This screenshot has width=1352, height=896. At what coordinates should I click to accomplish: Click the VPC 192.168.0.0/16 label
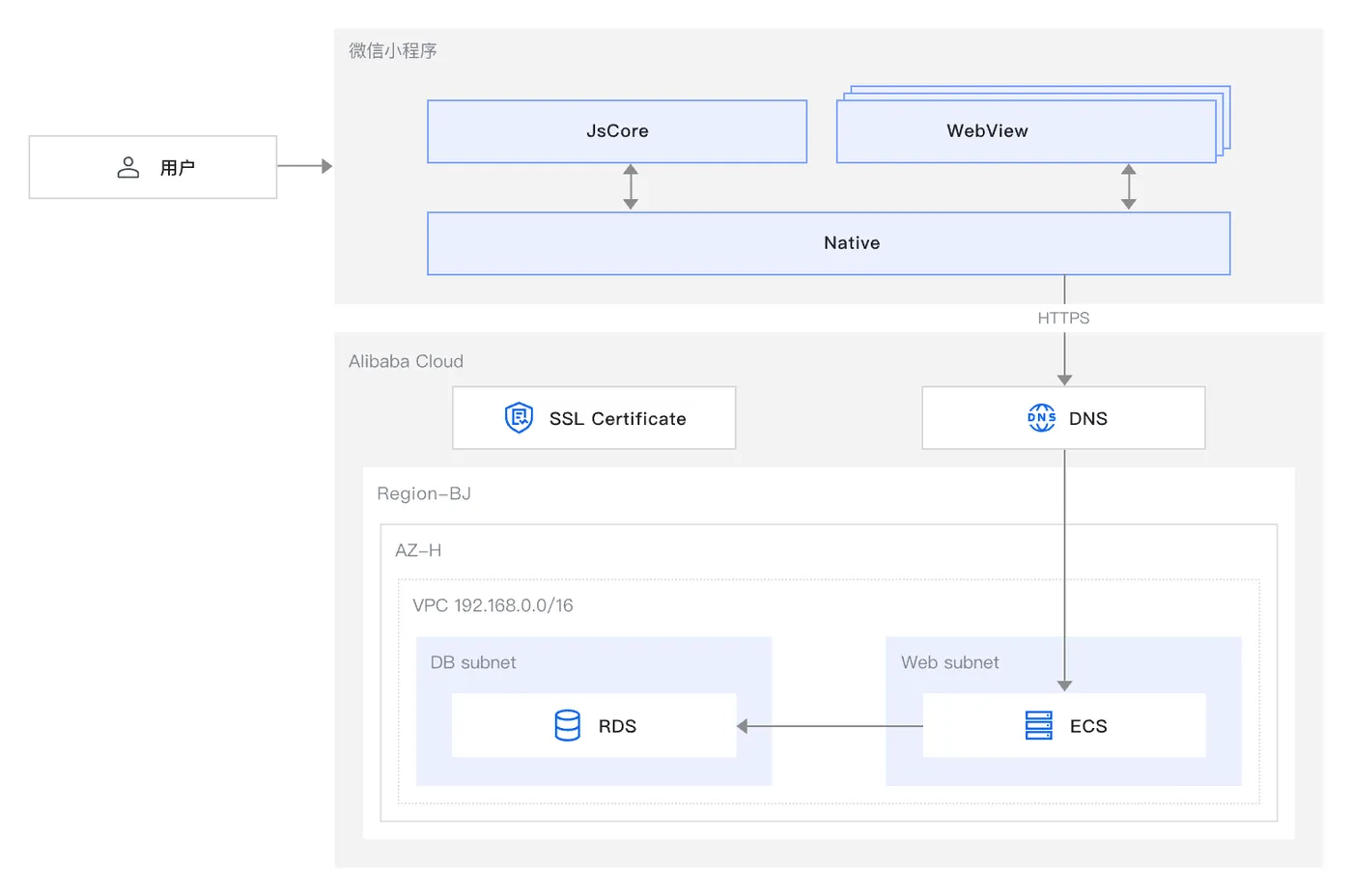click(493, 605)
